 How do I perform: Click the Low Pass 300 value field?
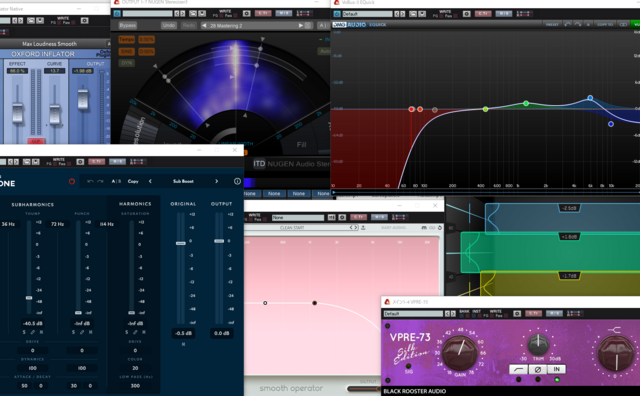pyautogui.click(x=135, y=385)
